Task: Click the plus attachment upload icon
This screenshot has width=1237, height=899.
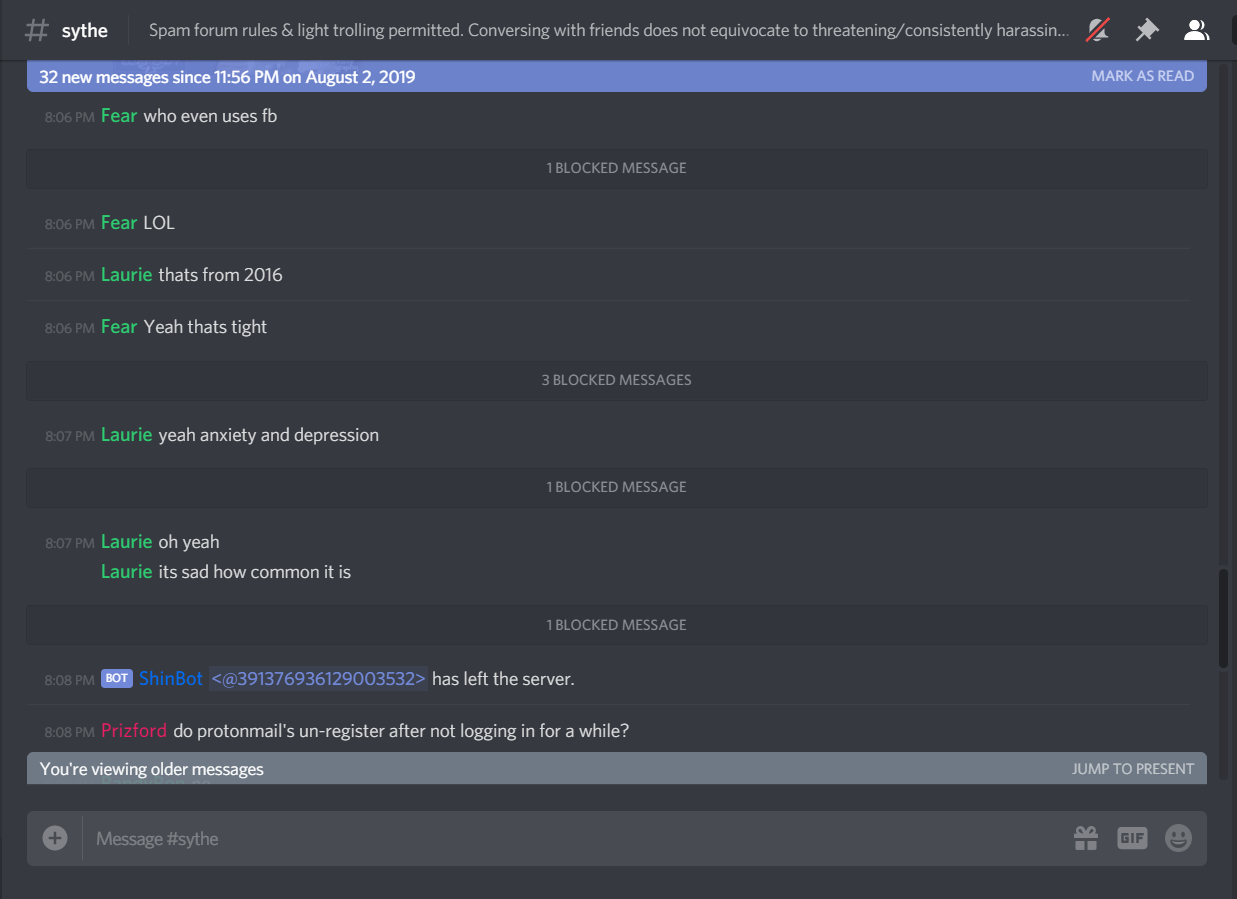Action: 55,838
